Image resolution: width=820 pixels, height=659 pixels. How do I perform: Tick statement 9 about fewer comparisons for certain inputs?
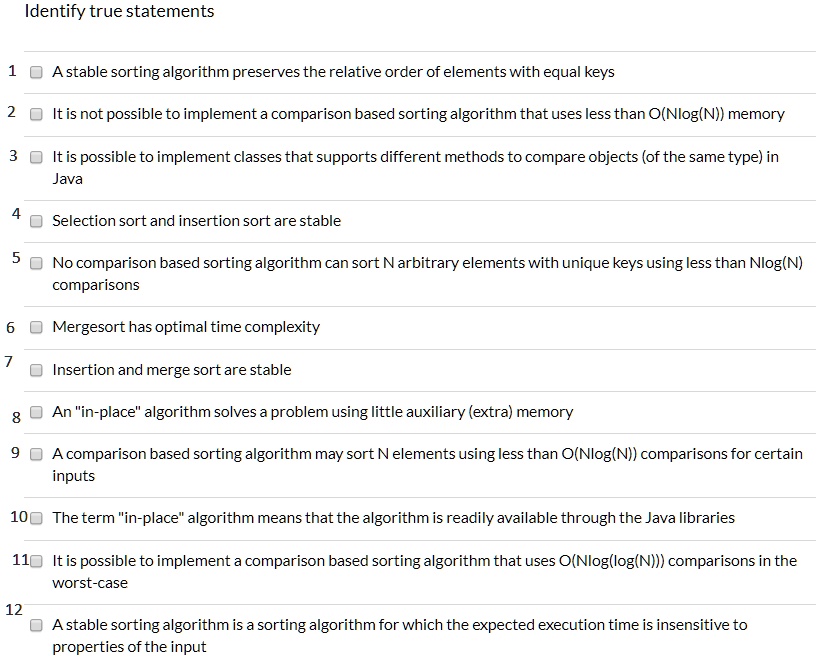(36, 454)
